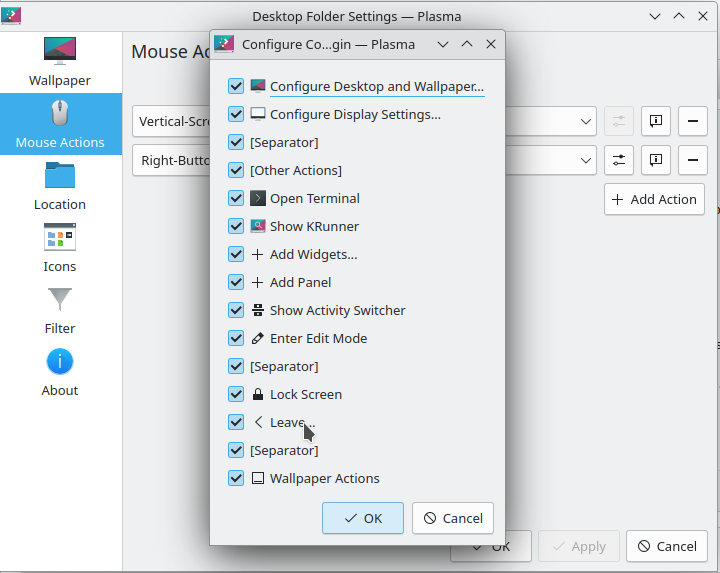The width and height of the screenshot is (720, 573).
Task: Select the Location folder icon
Action: [60, 185]
